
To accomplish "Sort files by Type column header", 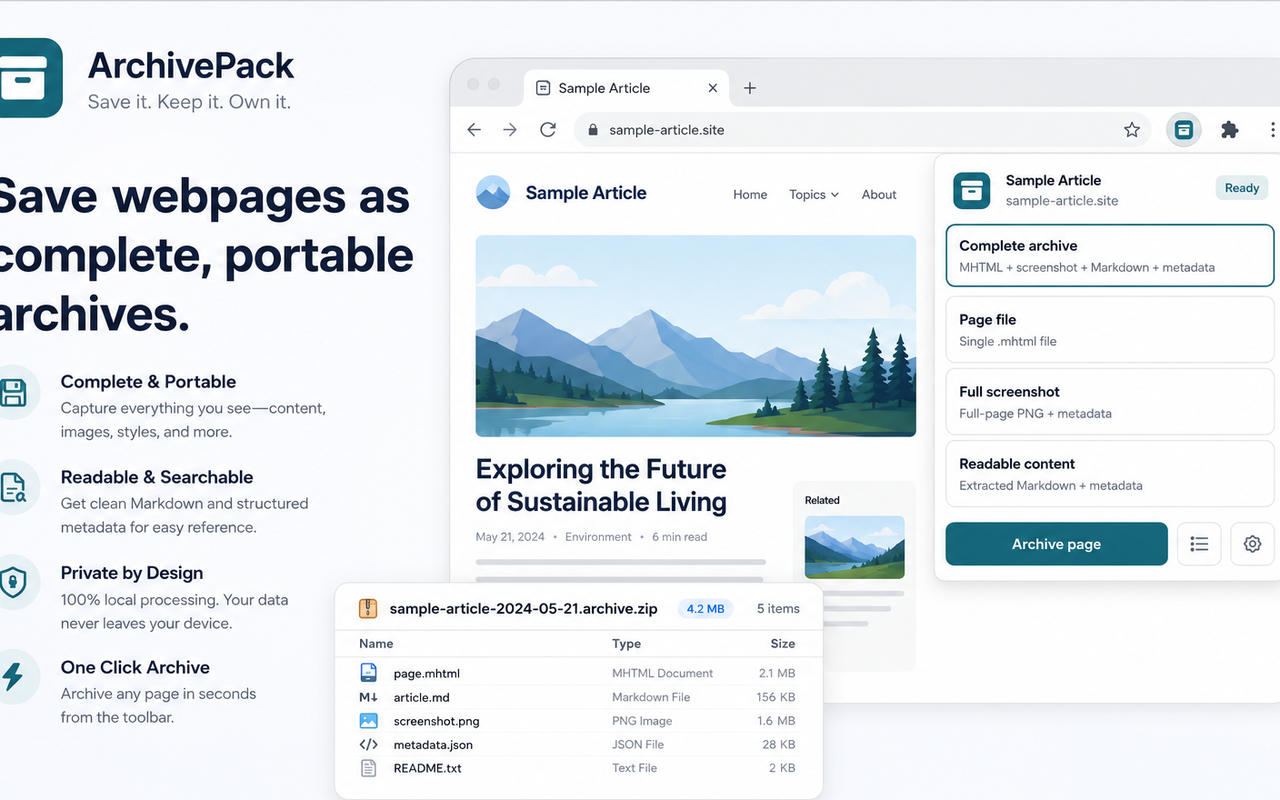I will pyautogui.click(x=626, y=644).
